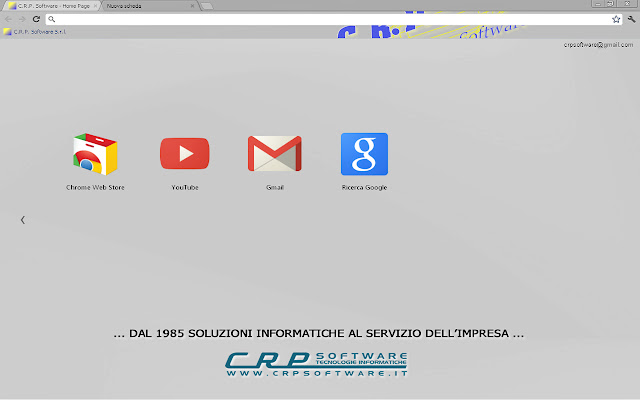The height and width of the screenshot is (400, 640).
Task: Close the Nuova scheda tab
Action: pos(192,6)
